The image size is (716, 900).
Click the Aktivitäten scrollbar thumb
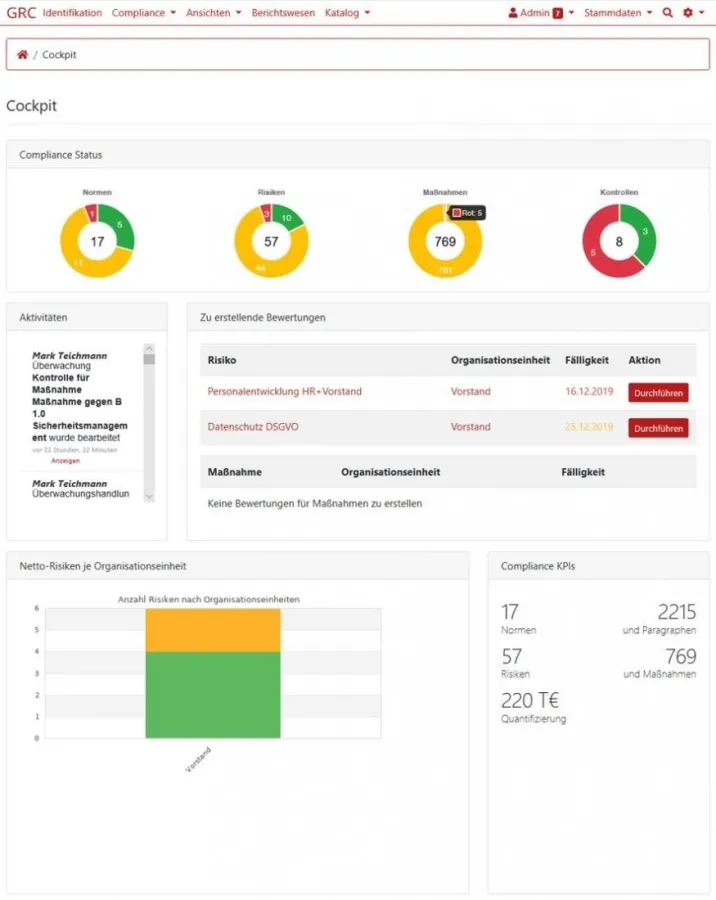click(149, 359)
